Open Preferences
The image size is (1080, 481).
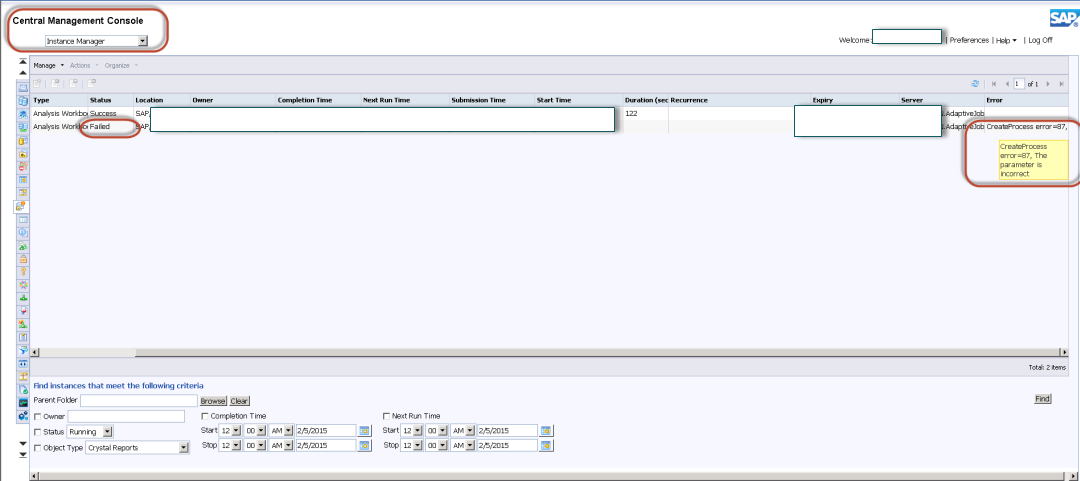coord(969,41)
